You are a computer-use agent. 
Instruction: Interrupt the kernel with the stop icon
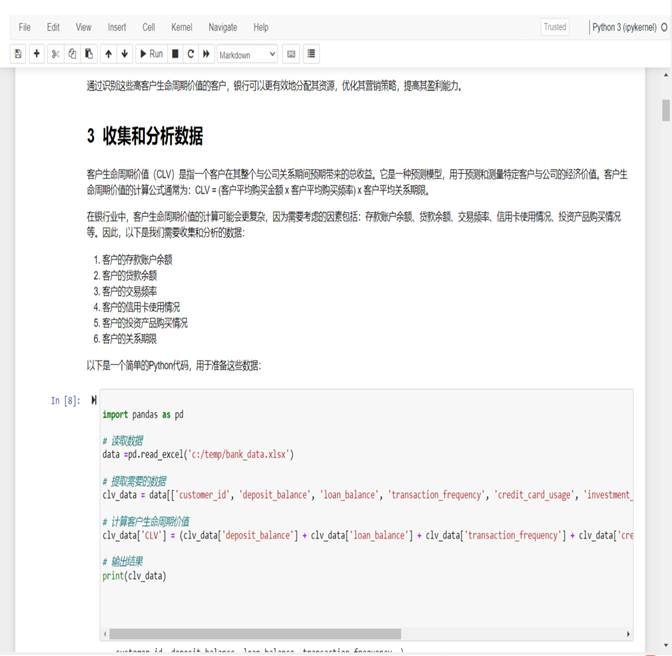tap(176, 54)
